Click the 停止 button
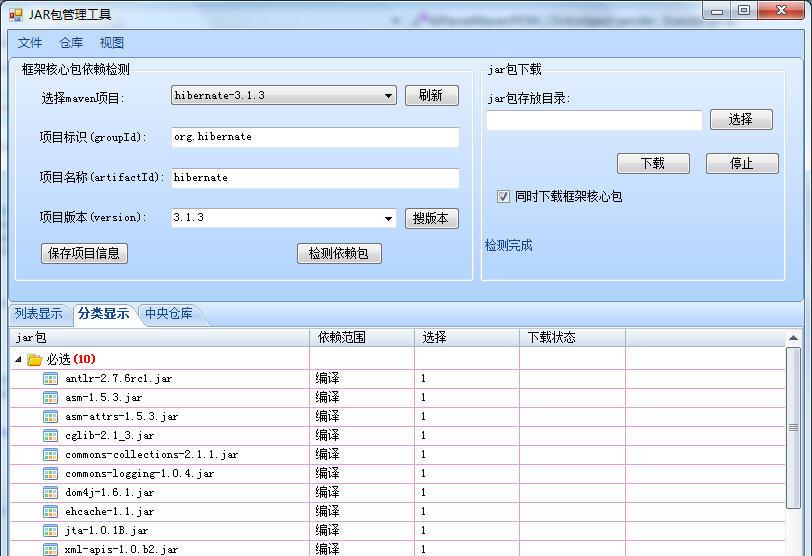 click(x=742, y=164)
